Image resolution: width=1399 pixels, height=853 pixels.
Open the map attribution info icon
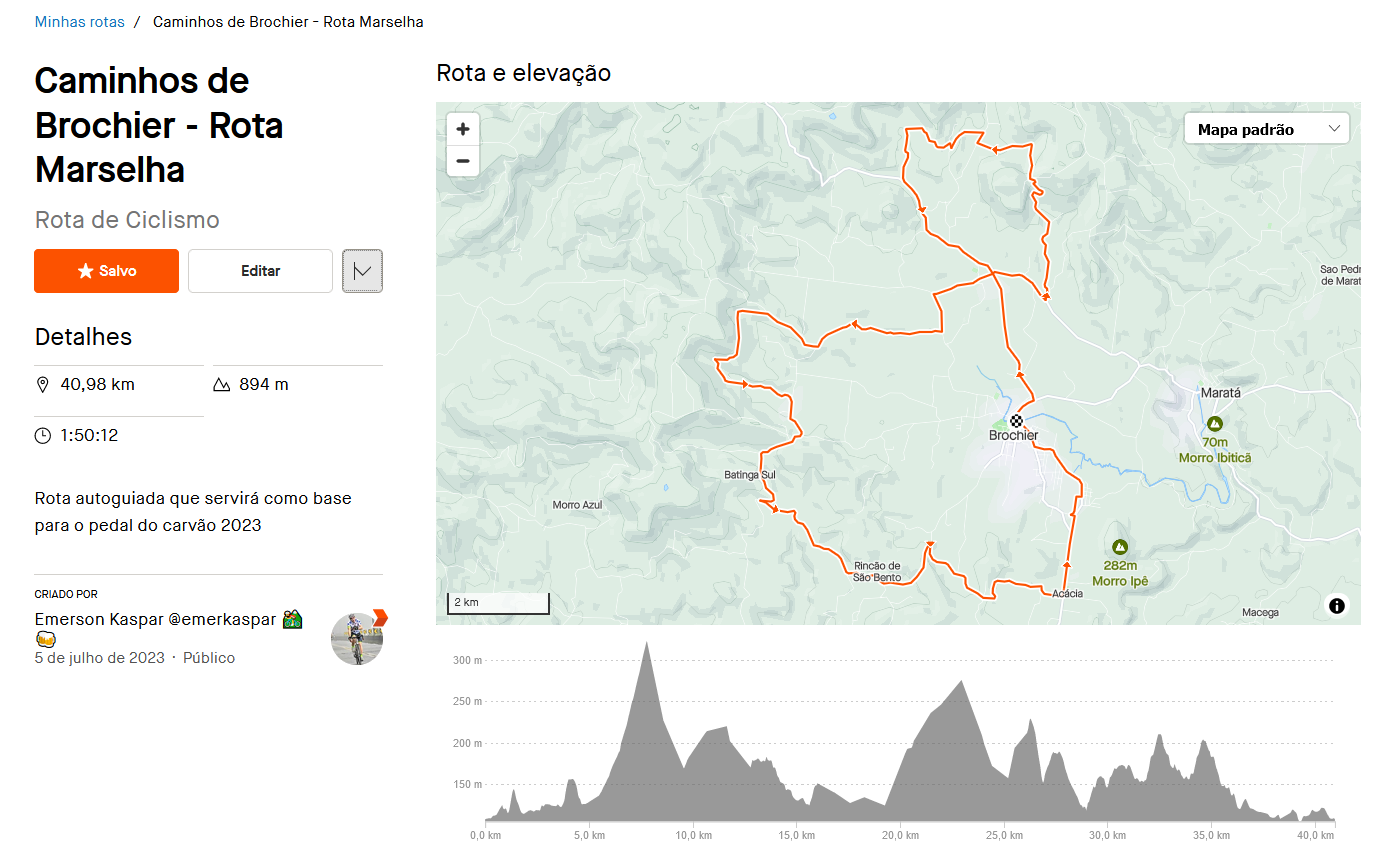(x=1337, y=605)
